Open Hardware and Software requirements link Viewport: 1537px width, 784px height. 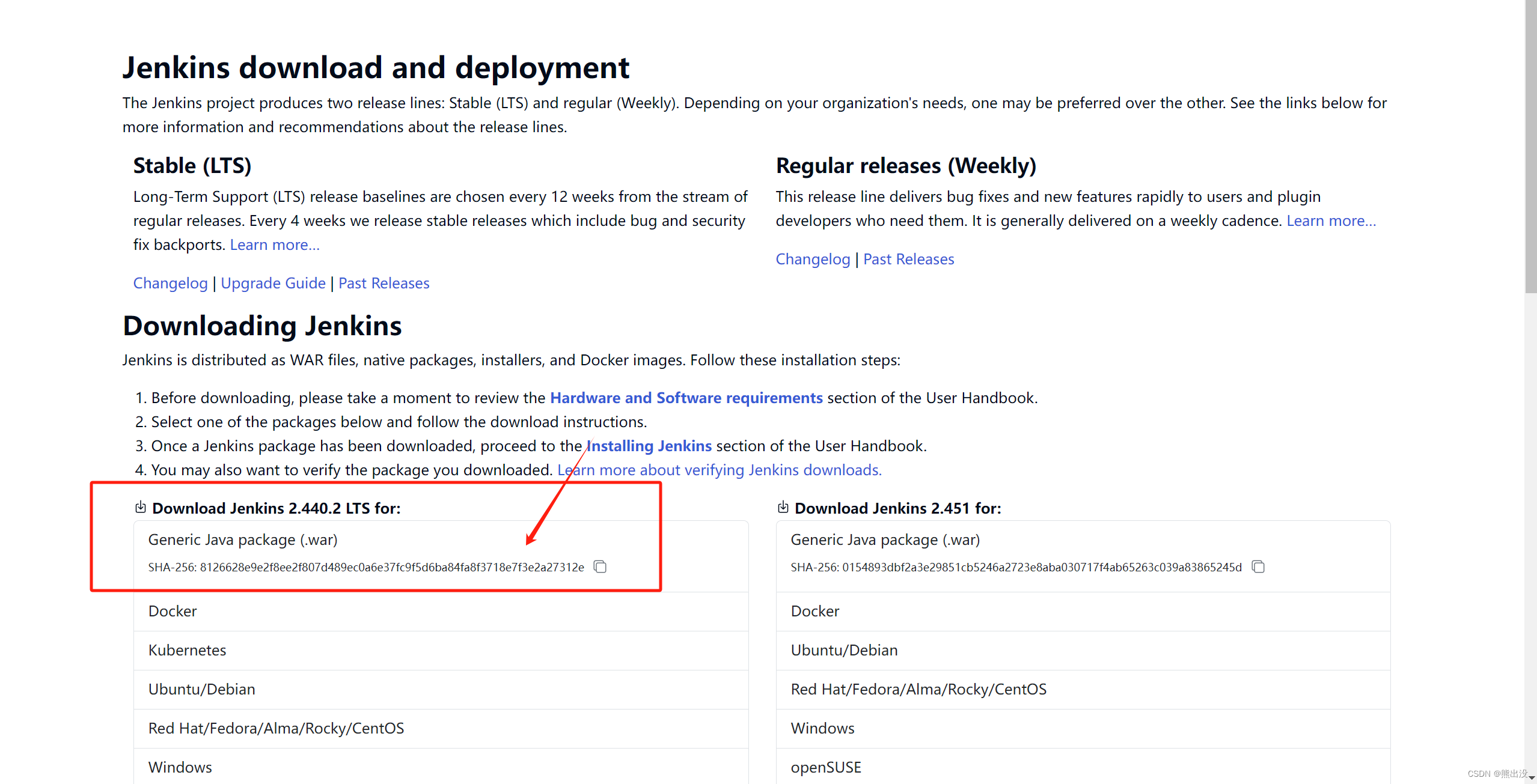point(686,398)
